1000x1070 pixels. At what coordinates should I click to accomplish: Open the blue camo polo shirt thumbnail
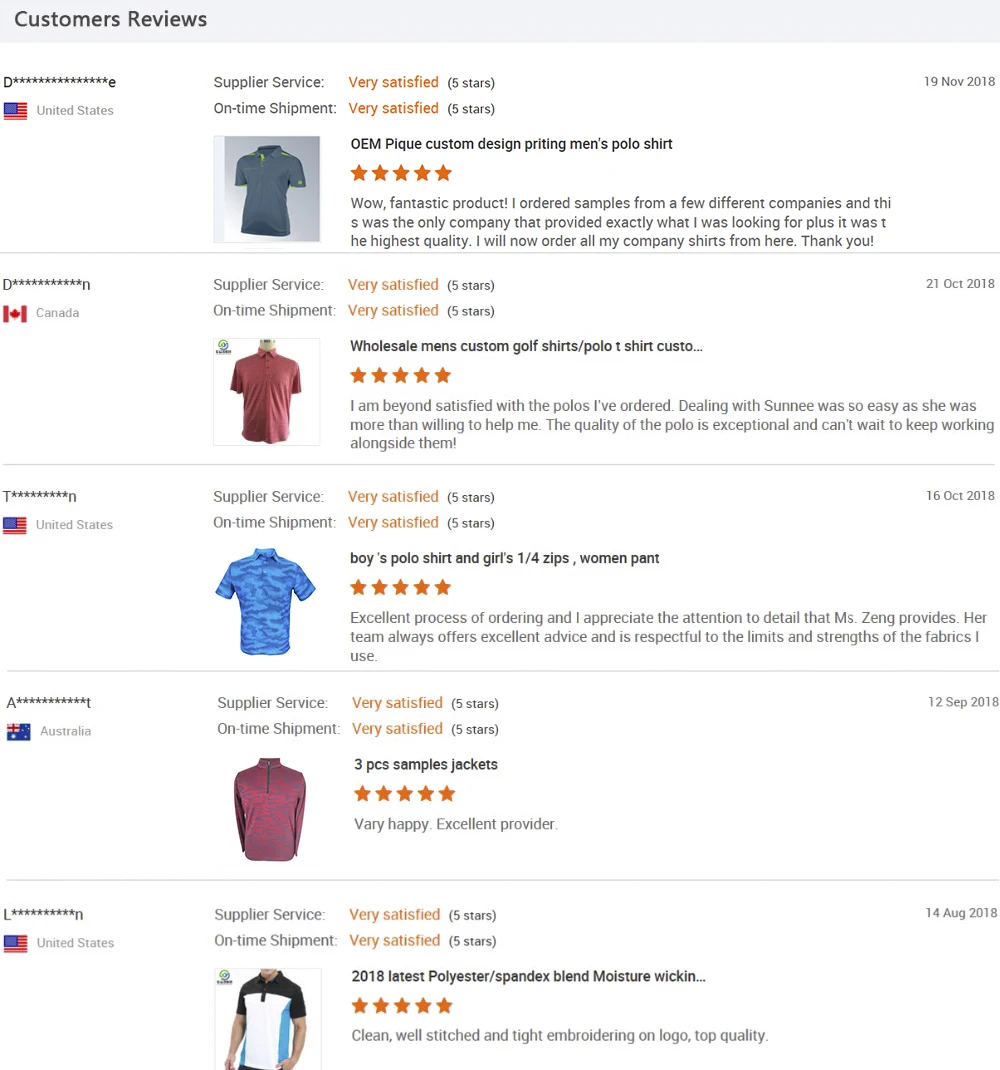coord(265,601)
